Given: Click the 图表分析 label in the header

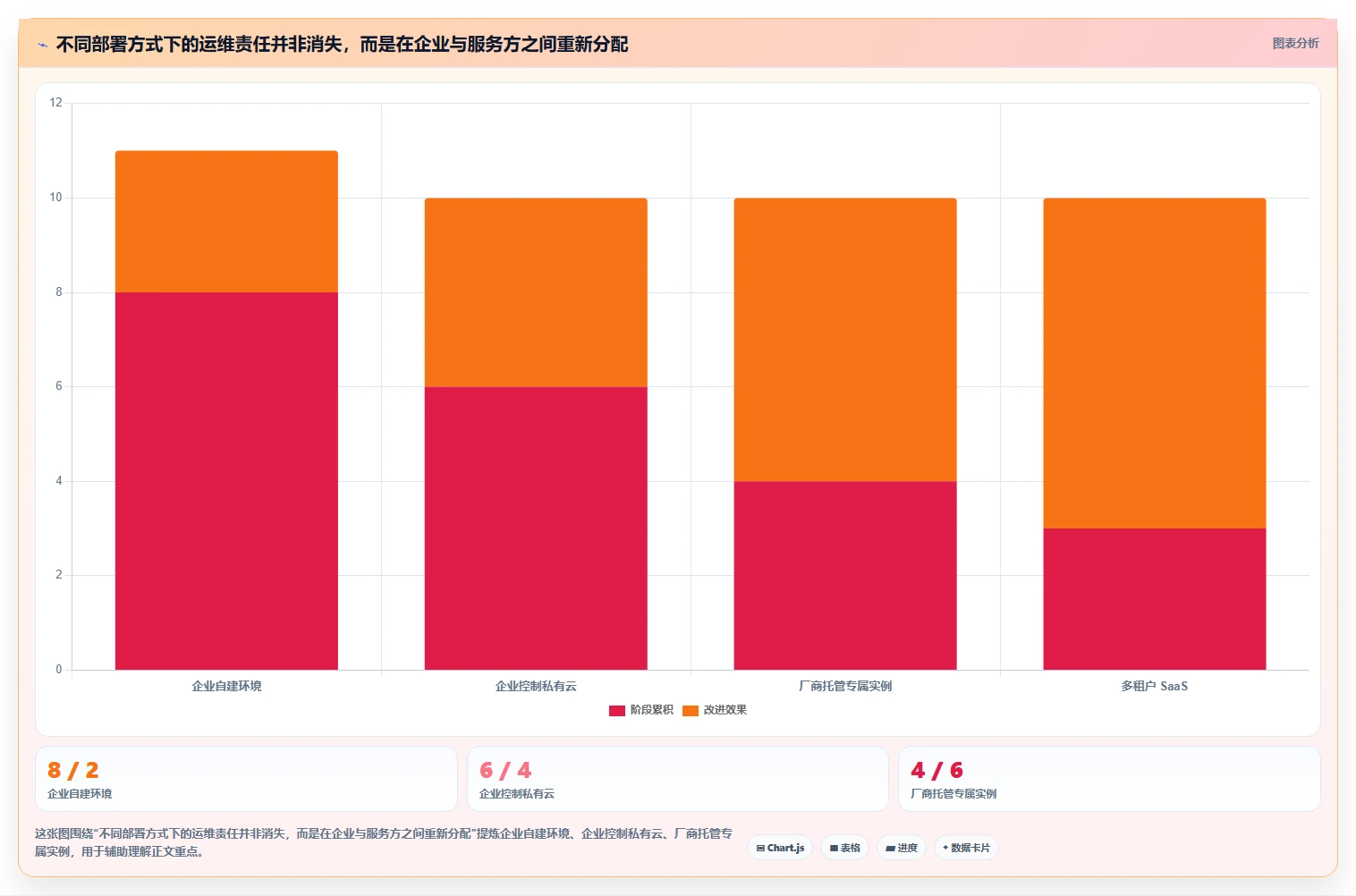Looking at the screenshot, I should tap(1295, 43).
